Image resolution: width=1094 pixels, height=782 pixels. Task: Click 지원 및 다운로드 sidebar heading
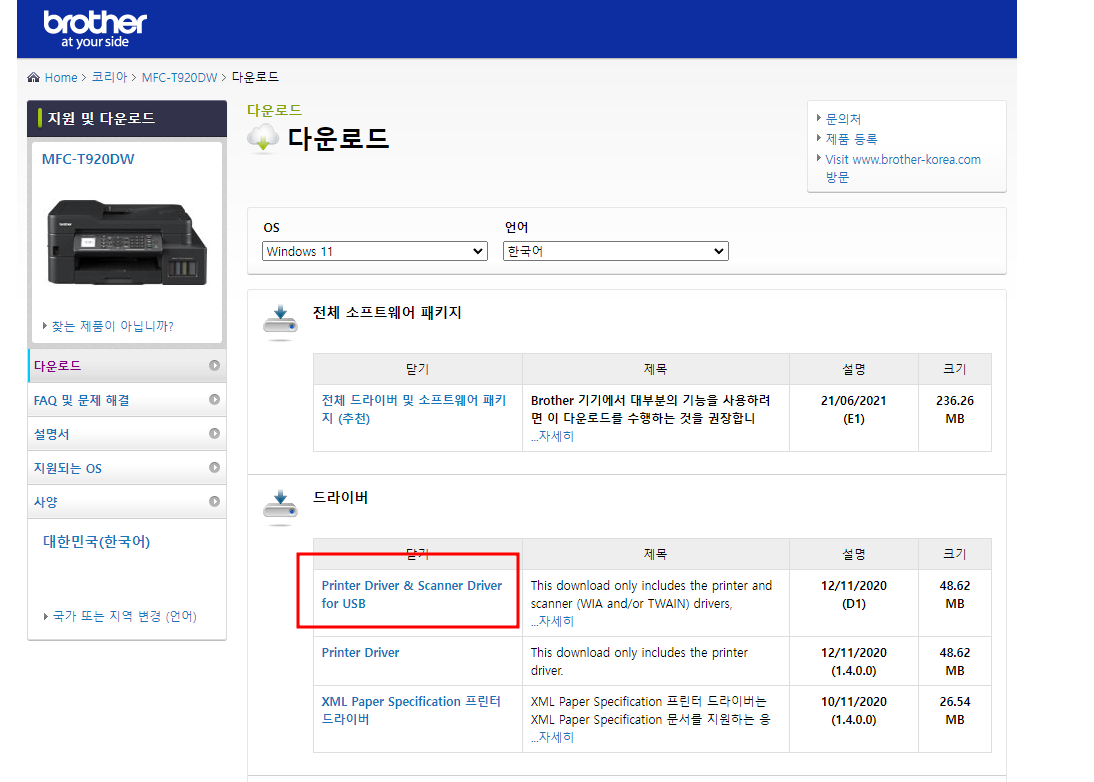pyautogui.click(x=101, y=118)
